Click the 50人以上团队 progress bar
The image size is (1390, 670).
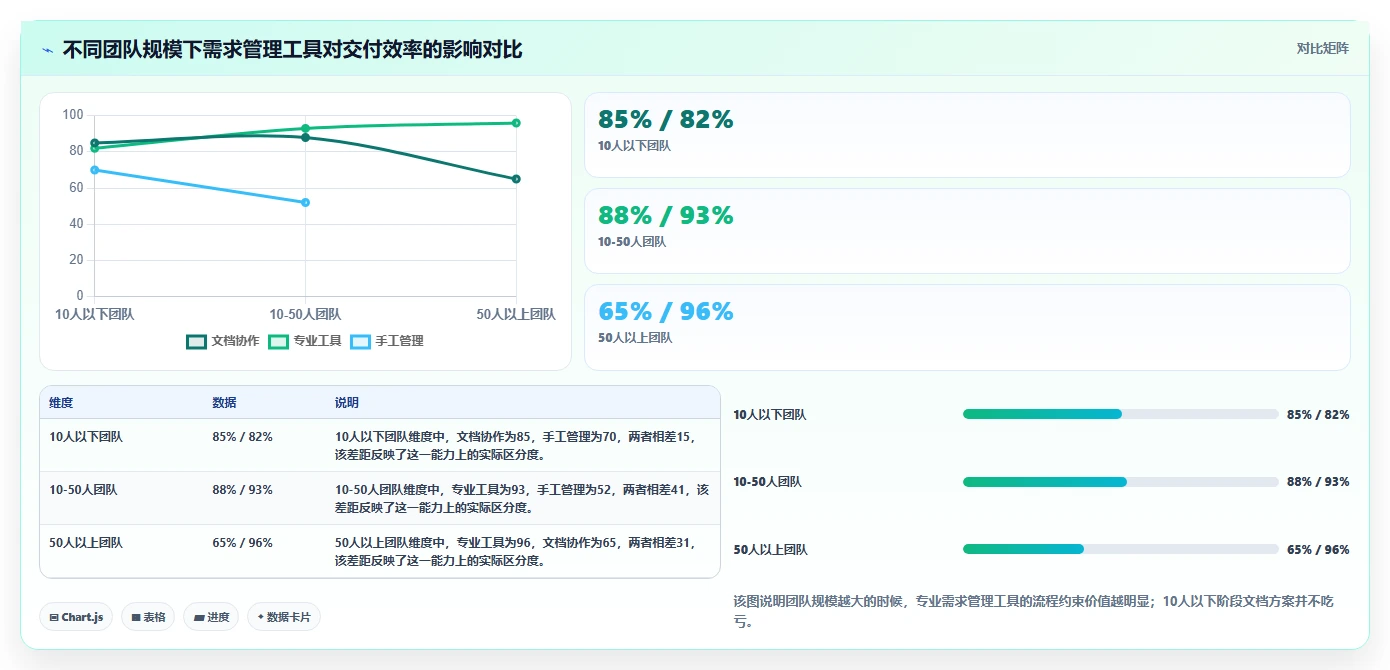(x=1120, y=549)
